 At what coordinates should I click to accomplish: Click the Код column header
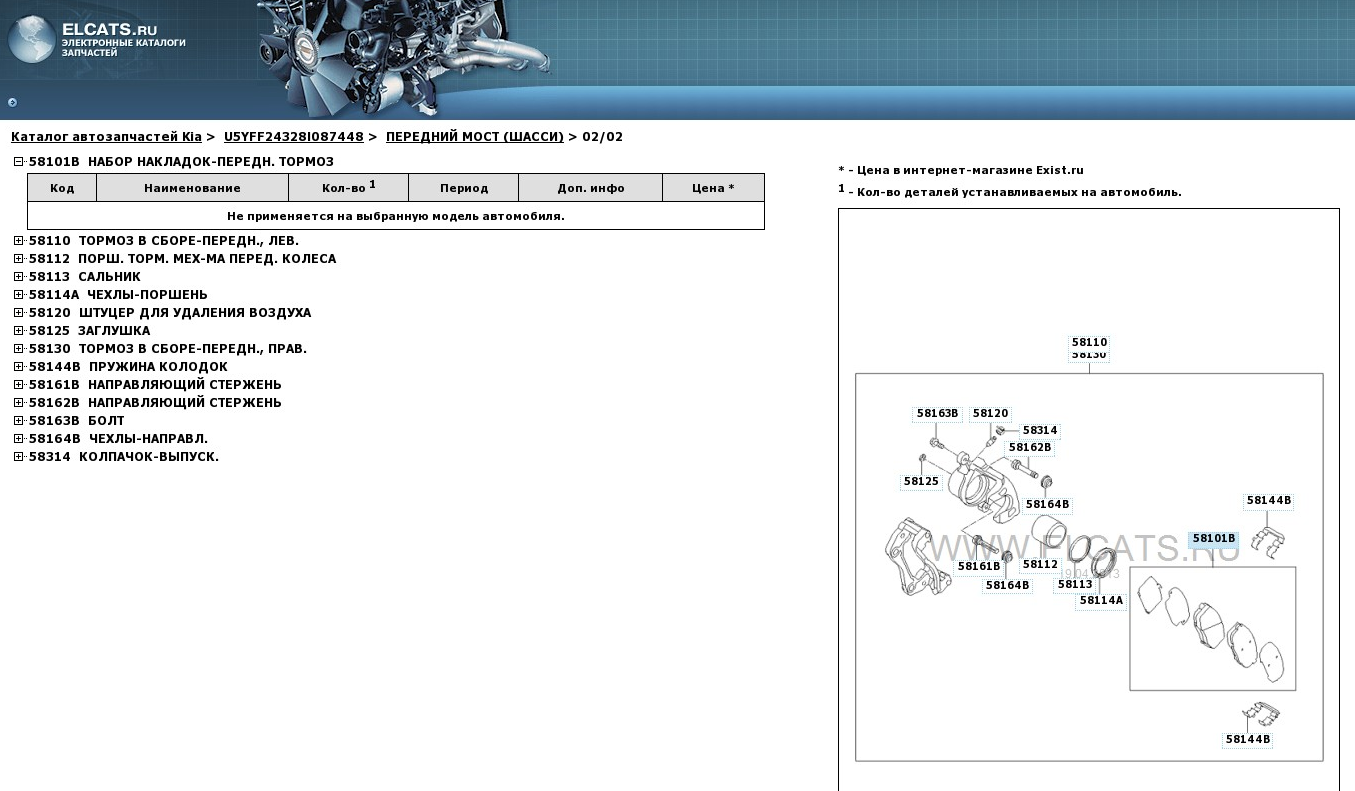pos(62,188)
